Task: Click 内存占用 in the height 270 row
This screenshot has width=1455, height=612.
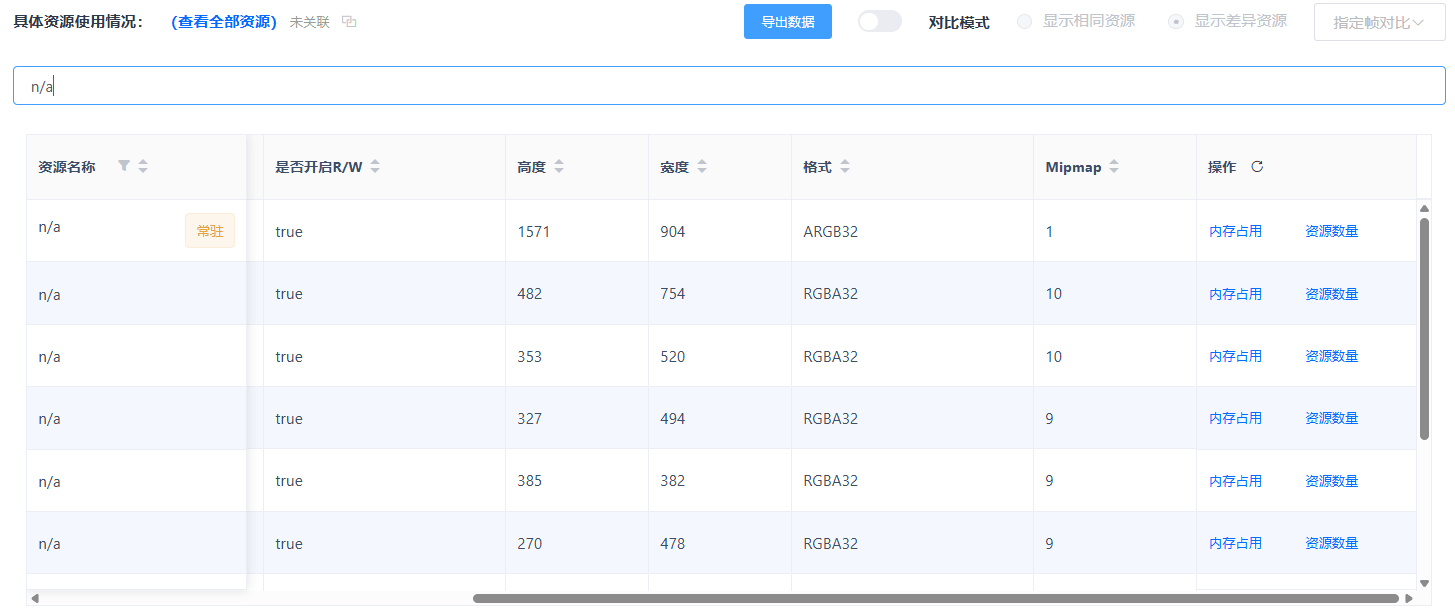Action: pos(1235,543)
